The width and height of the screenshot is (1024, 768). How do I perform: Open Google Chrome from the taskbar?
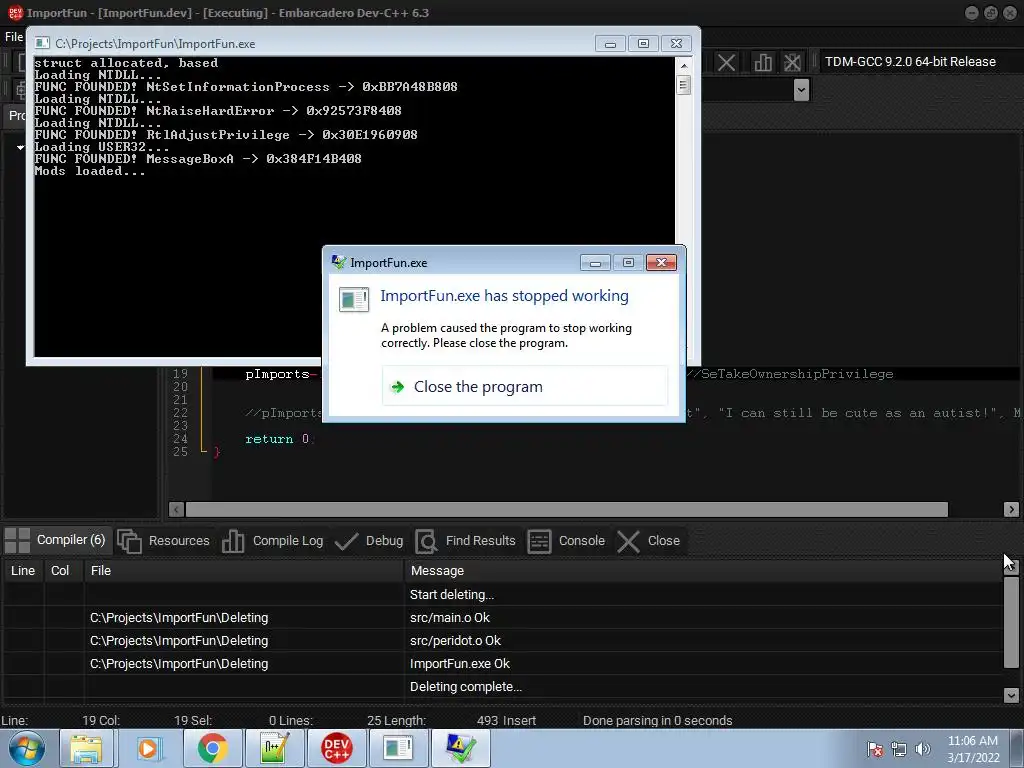point(212,748)
